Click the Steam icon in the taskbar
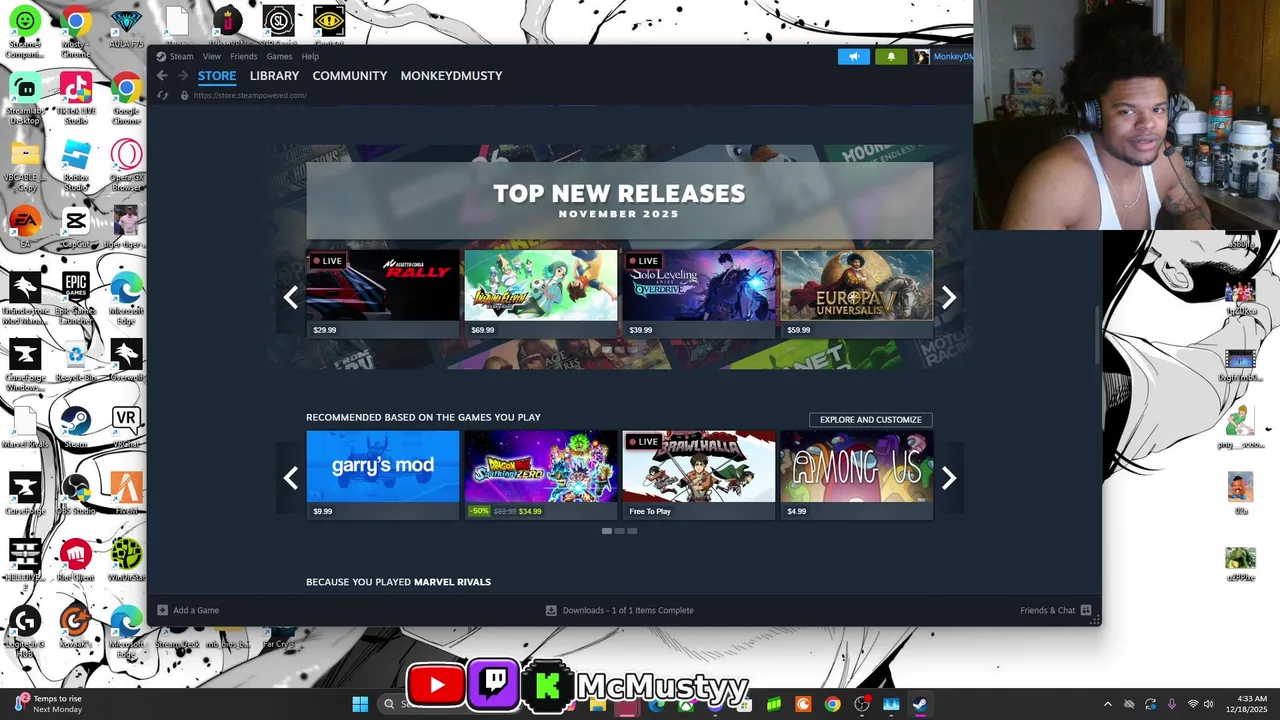1280x720 pixels. pos(920,704)
